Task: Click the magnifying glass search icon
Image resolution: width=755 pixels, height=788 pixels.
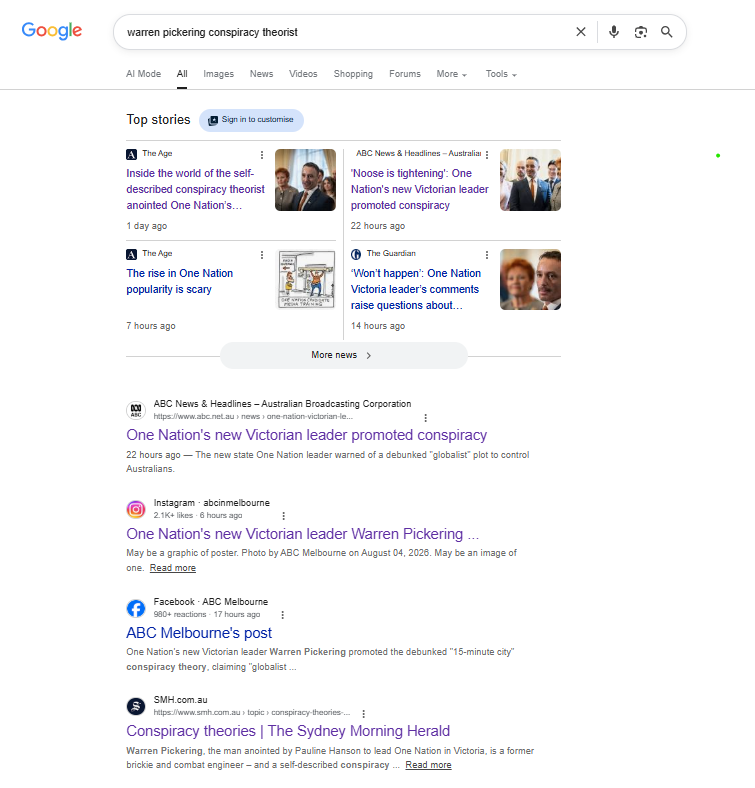Action: [667, 32]
